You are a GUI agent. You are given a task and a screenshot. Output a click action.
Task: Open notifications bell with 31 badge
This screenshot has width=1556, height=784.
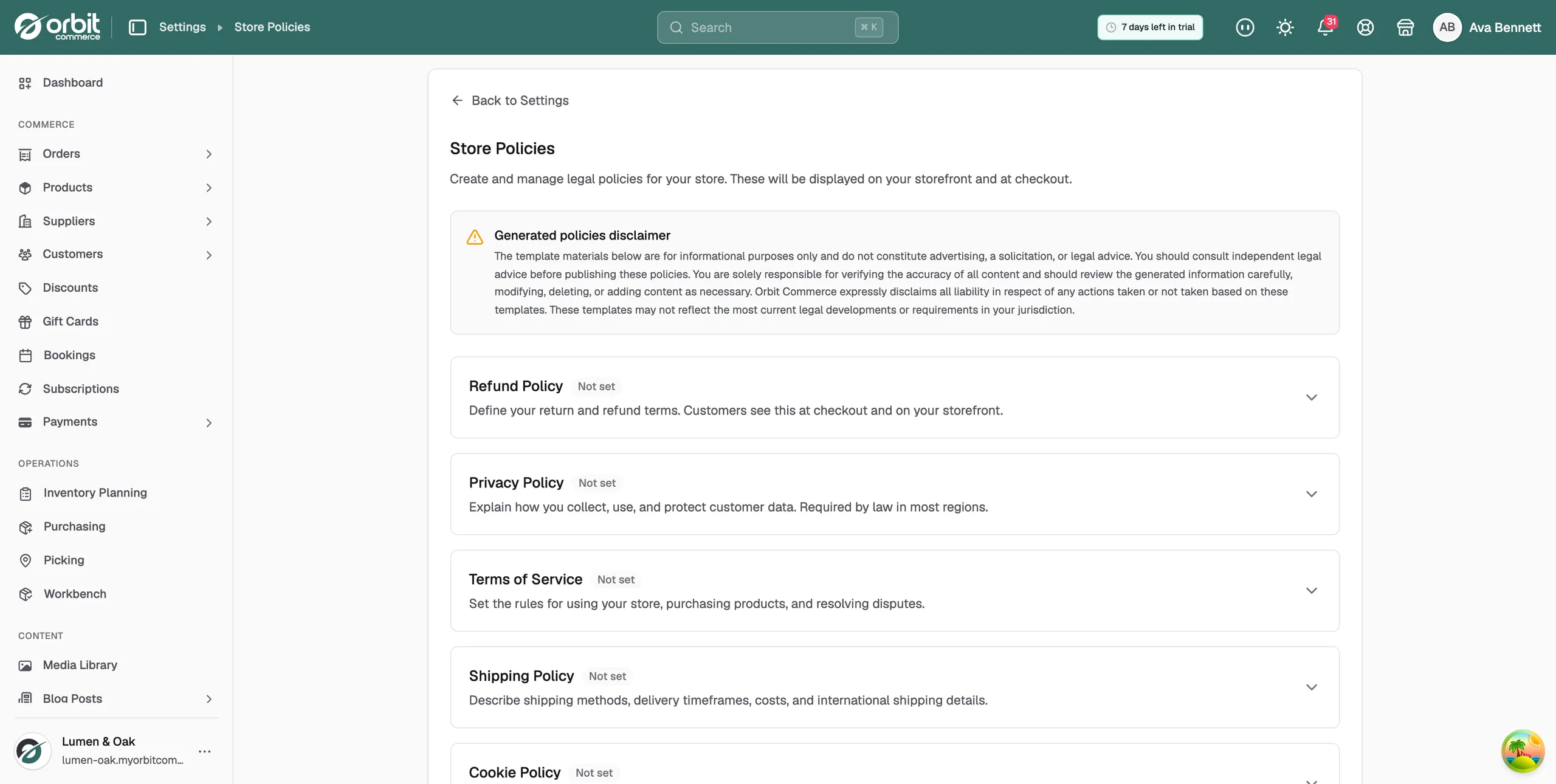pyautogui.click(x=1326, y=27)
